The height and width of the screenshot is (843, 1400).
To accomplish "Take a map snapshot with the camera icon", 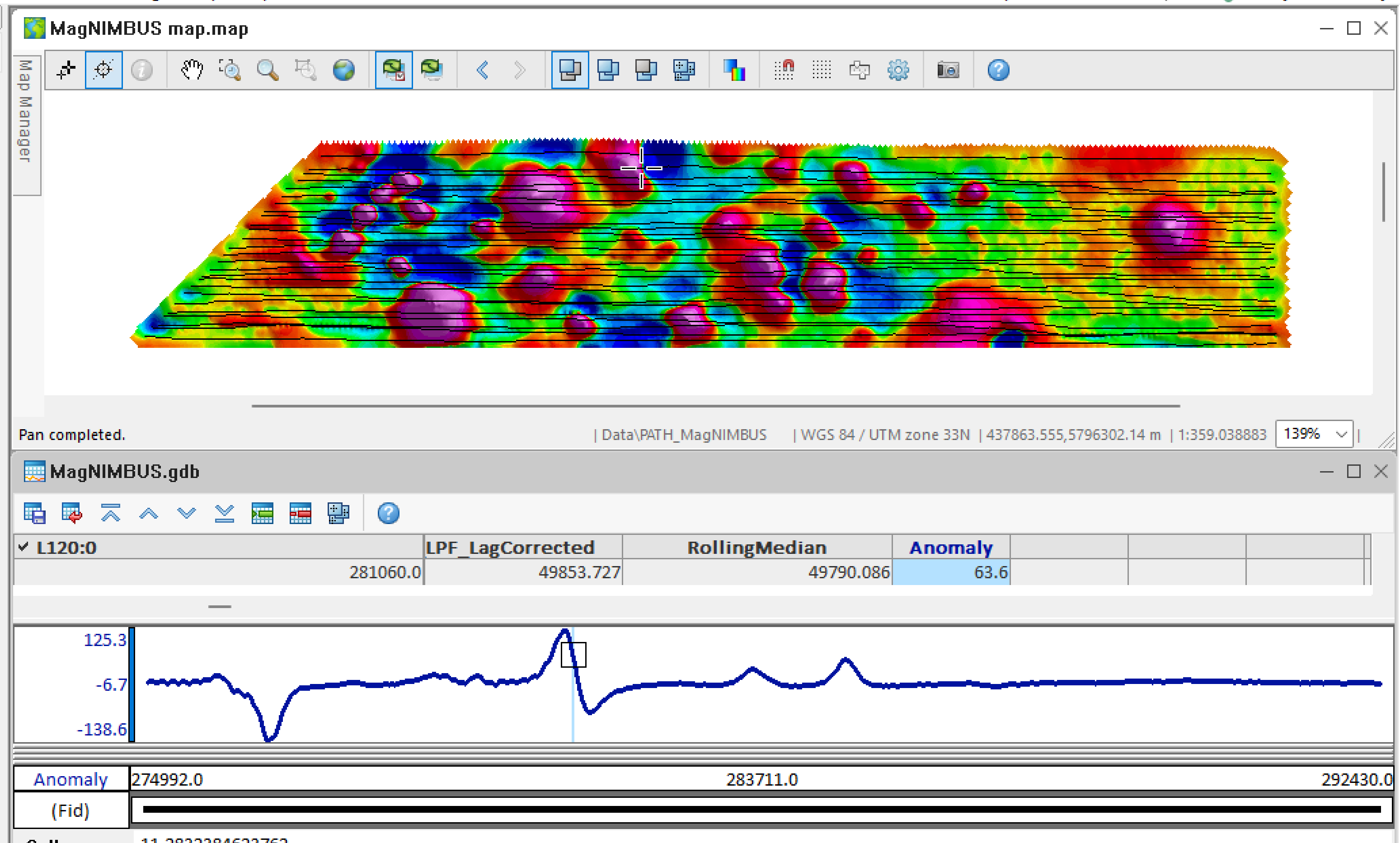I will click(x=948, y=70).
